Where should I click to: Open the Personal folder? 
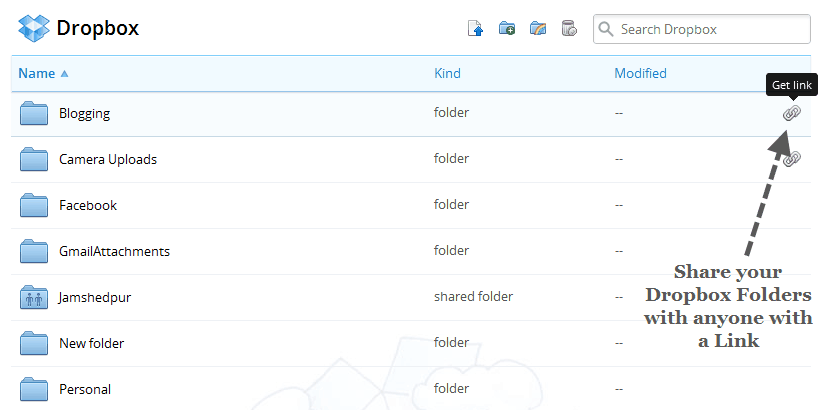[x=85, y=389]
